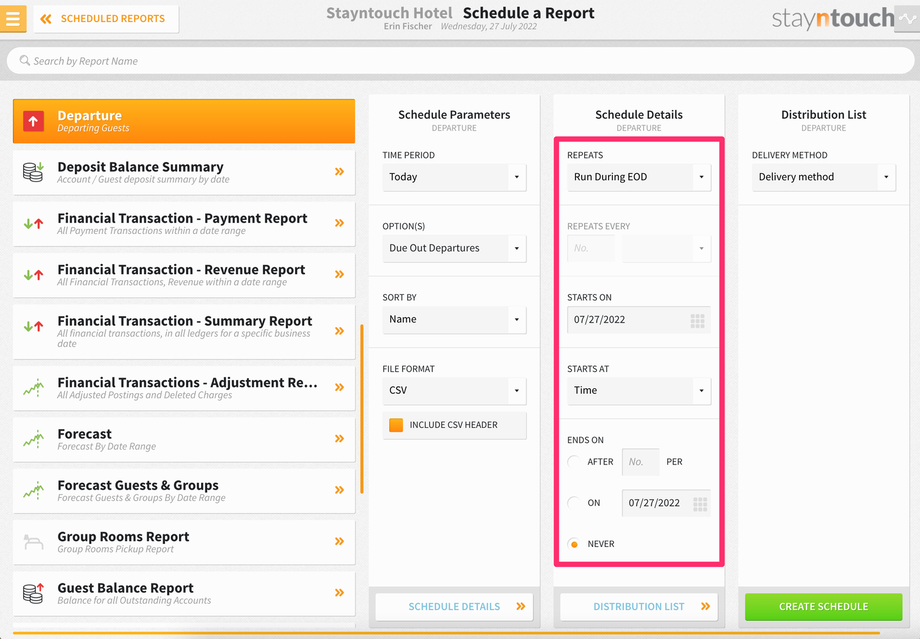Select the Ends On date radio button

pyautogui.click(x=574, y=503)
